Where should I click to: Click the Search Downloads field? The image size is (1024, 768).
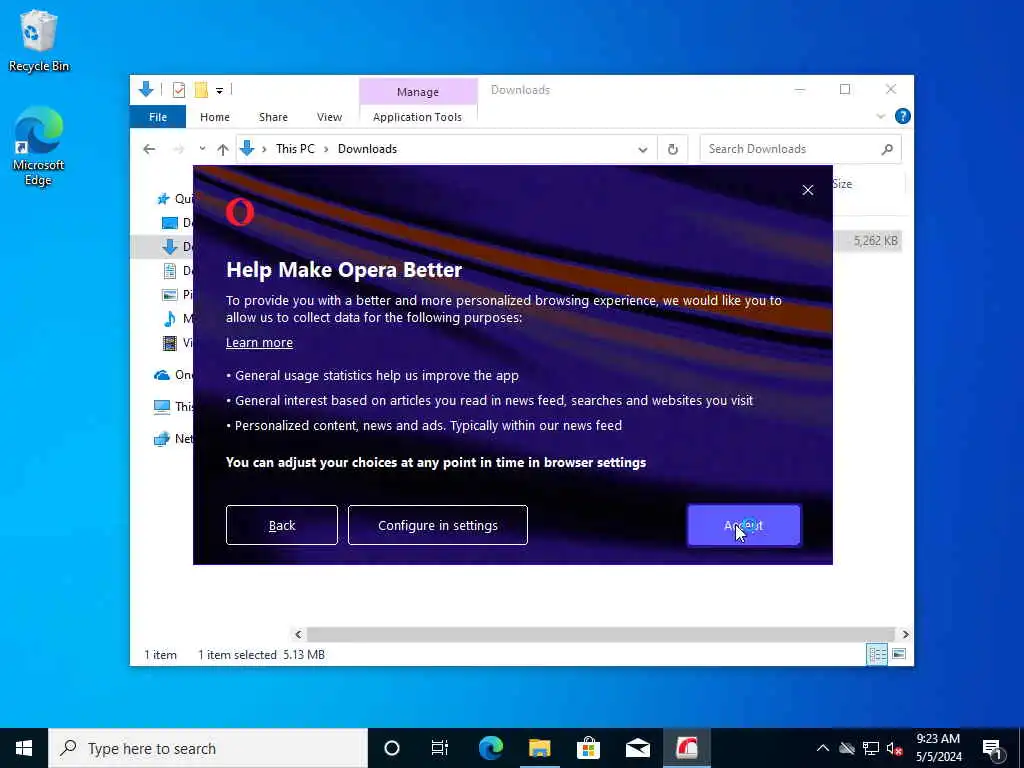(x=800, y=149)
